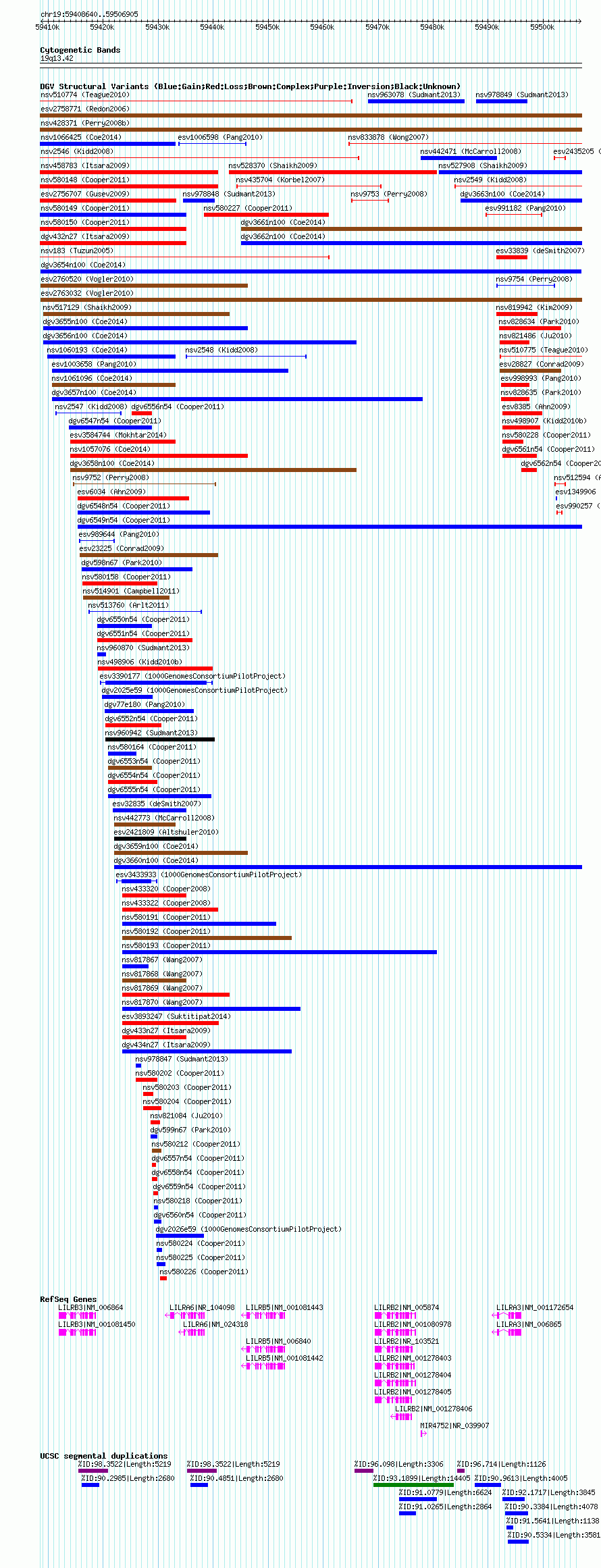
Task: Click variant label nsv978849 (Sudmant2013)
Action: tap(522, 95)
